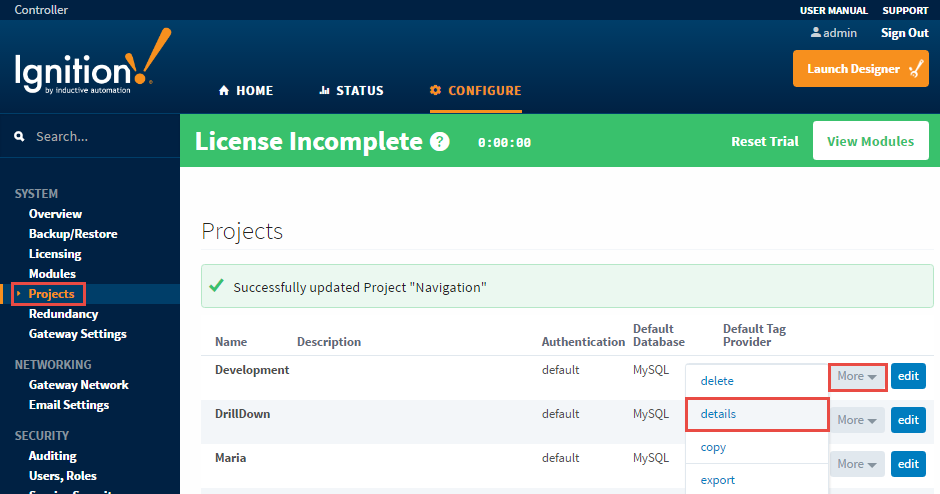Image resolution: width=940 pixels, height=494 pixels.
Task: Open Email Settings
Action: [x=69, y=405]
